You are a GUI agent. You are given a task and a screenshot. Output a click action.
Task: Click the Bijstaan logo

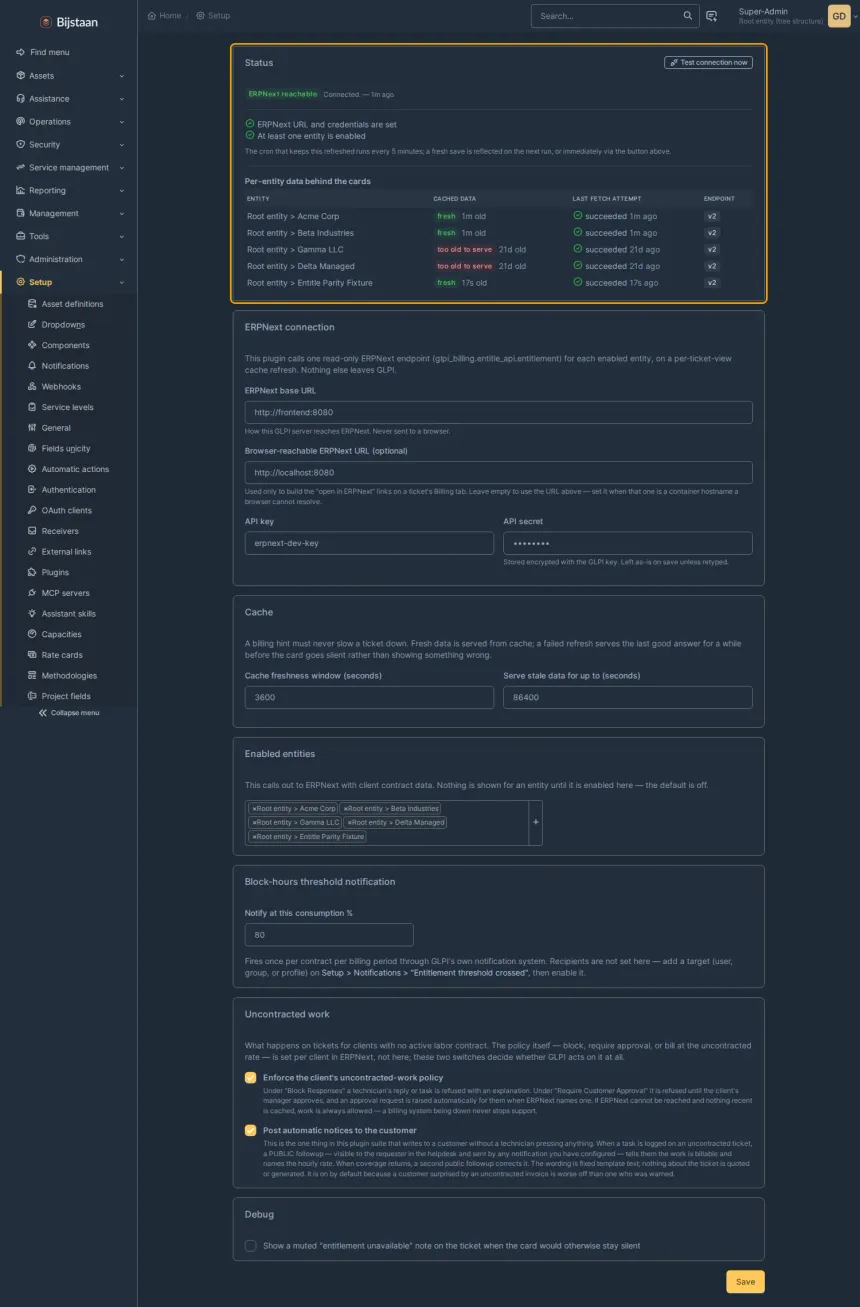point(68,21)
